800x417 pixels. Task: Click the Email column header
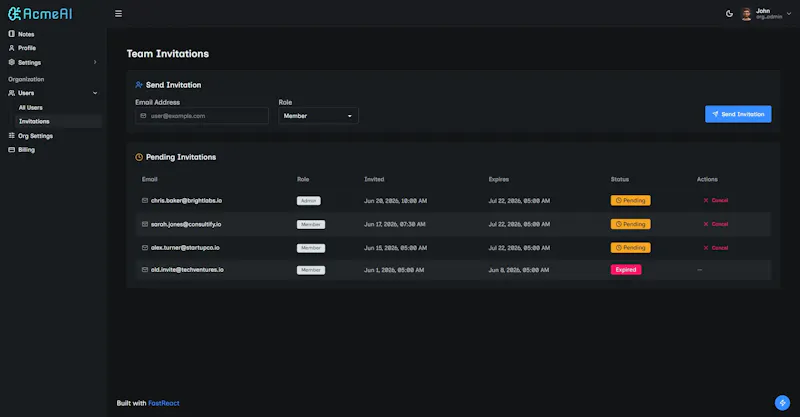tap(149, 179)
